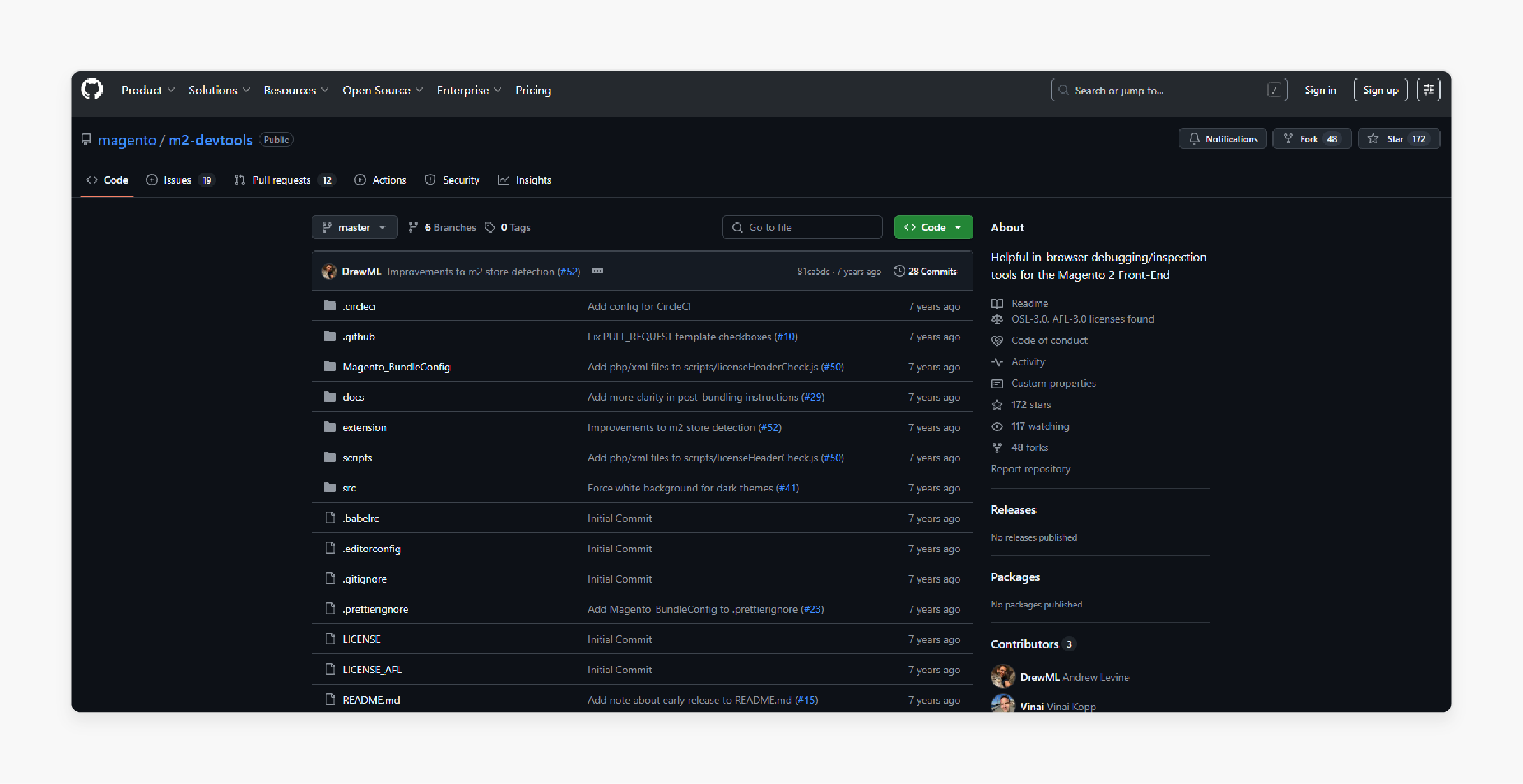View 0 Tags list

pos(507,228)
